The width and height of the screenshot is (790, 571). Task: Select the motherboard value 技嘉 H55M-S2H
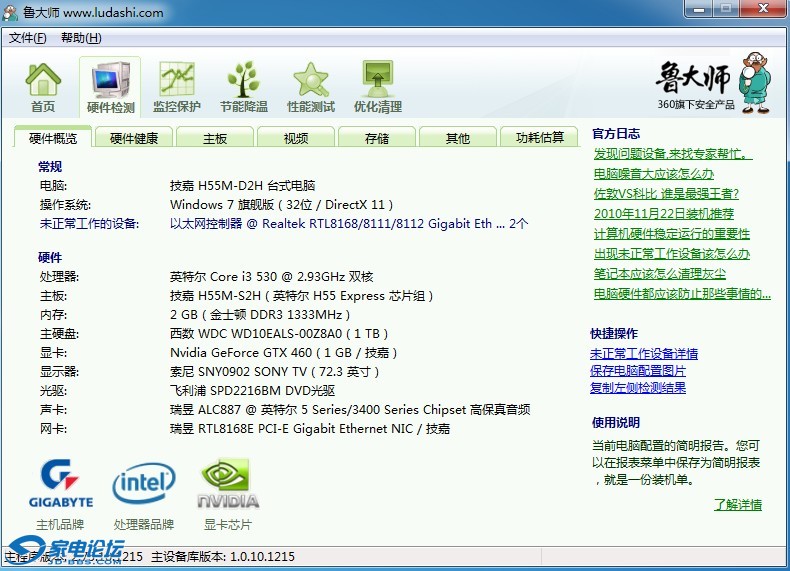coord(301,296)
